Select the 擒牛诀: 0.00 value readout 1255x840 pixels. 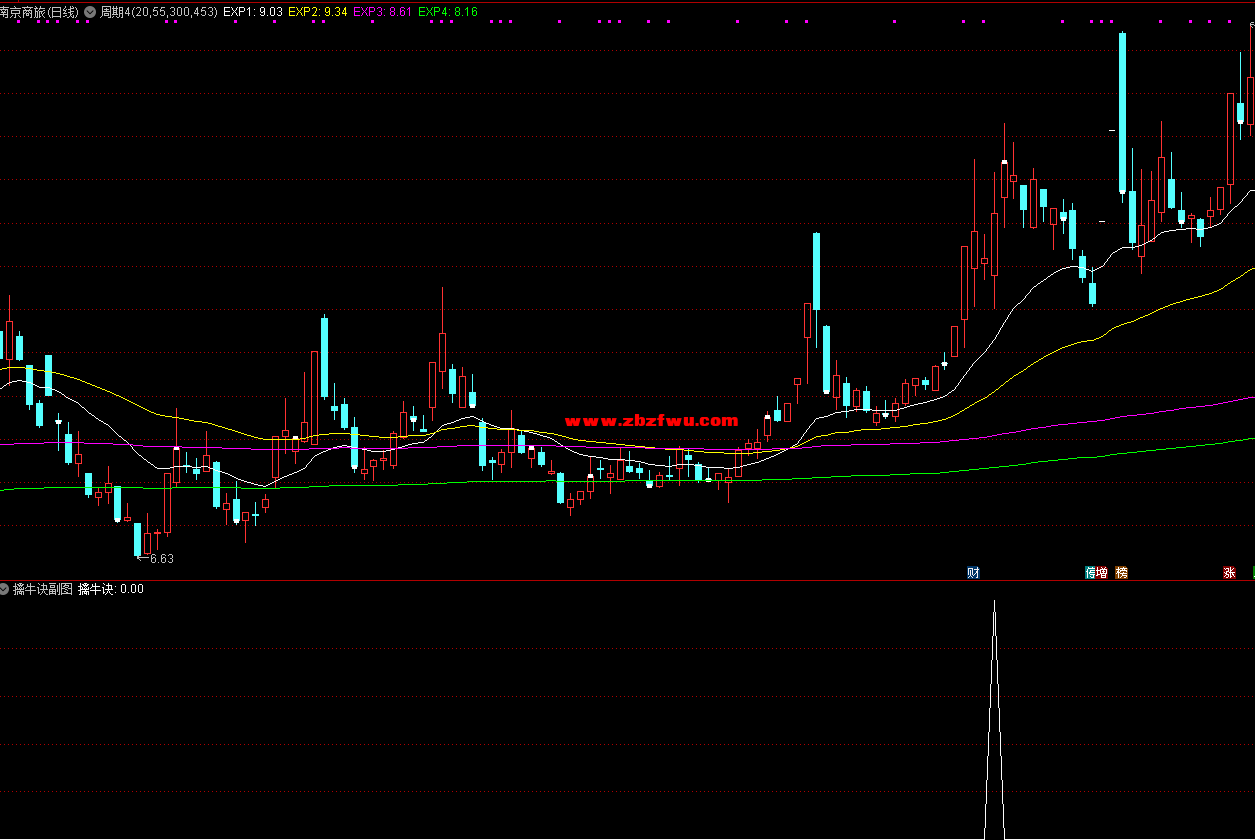[111, 589]
